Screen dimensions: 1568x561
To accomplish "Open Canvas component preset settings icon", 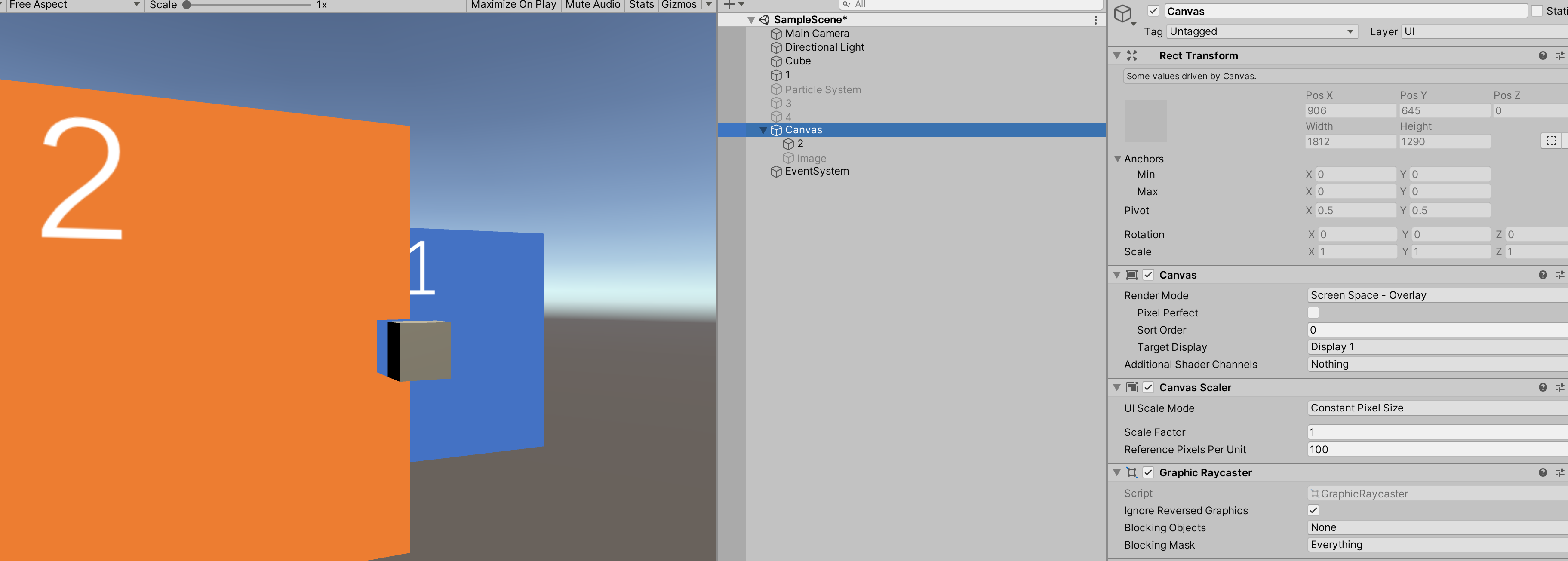I will click(x=1559, y=275).
